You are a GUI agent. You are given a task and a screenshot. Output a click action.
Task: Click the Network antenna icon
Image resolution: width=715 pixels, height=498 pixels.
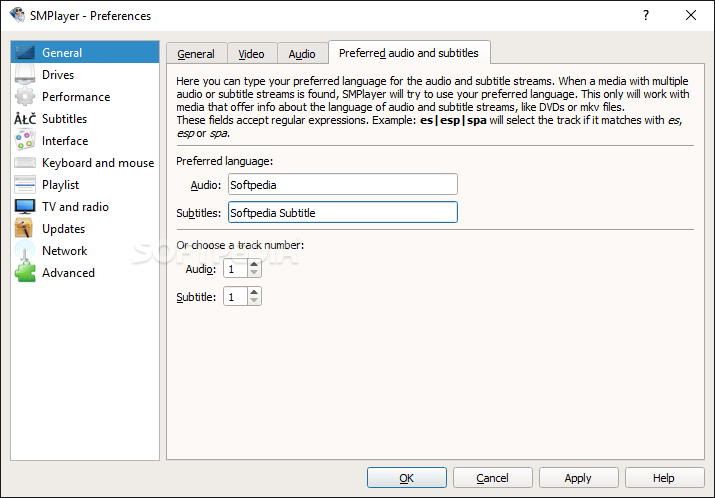(25, 250)
